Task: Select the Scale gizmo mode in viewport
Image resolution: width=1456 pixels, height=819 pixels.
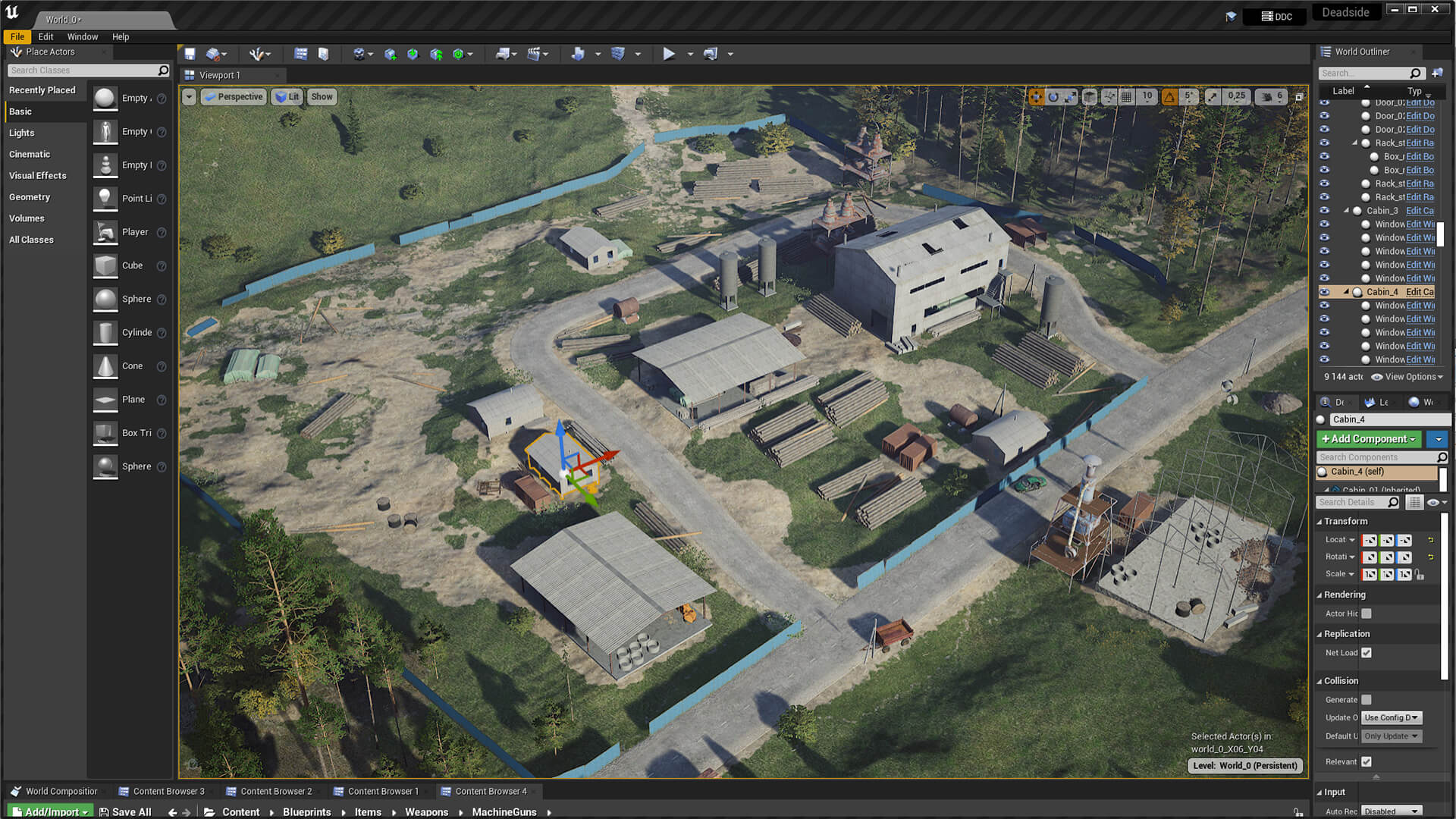Action: (1070, 97)
